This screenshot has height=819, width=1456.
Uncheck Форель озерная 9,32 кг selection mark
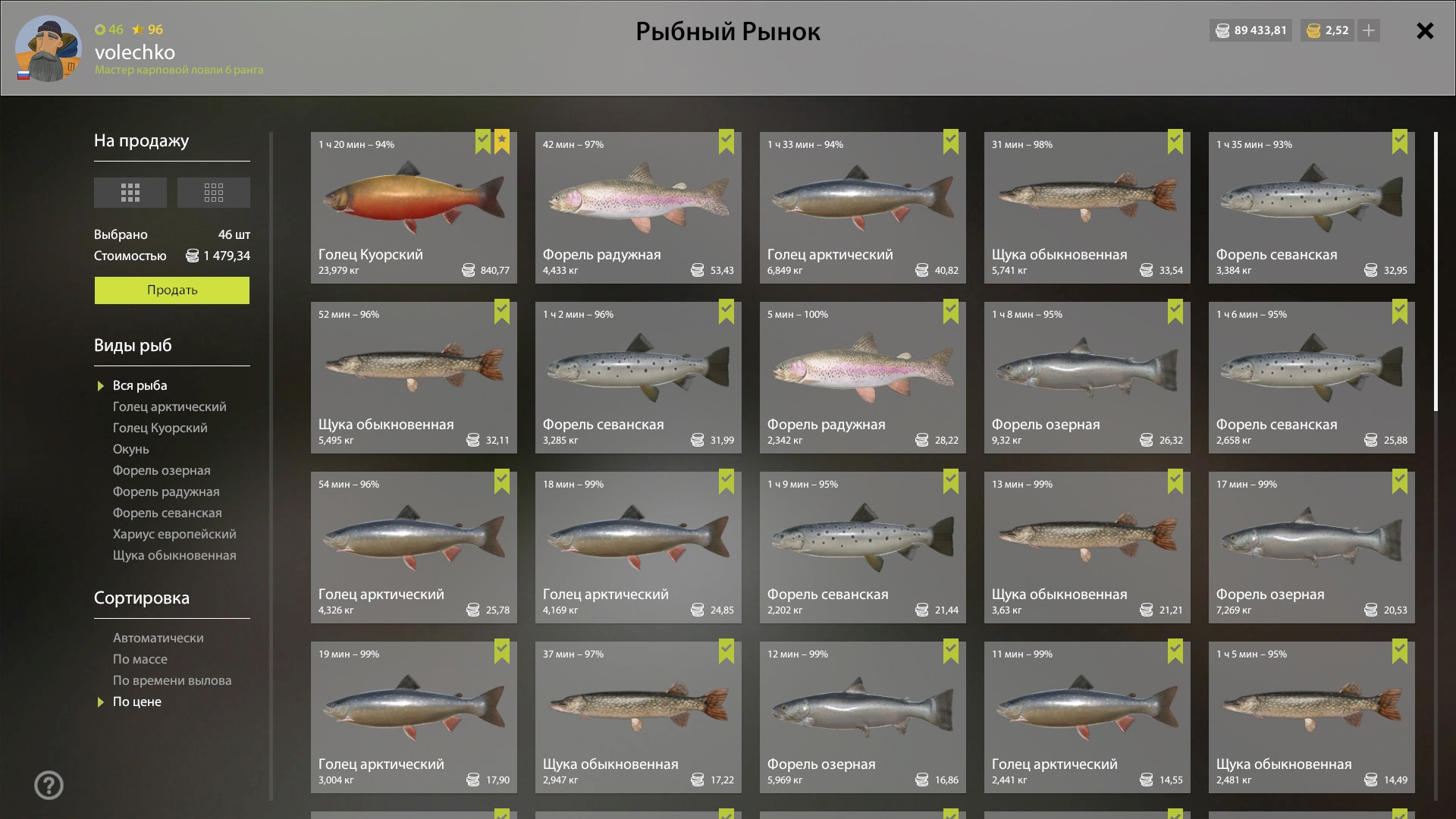(x=1175, y=311)
